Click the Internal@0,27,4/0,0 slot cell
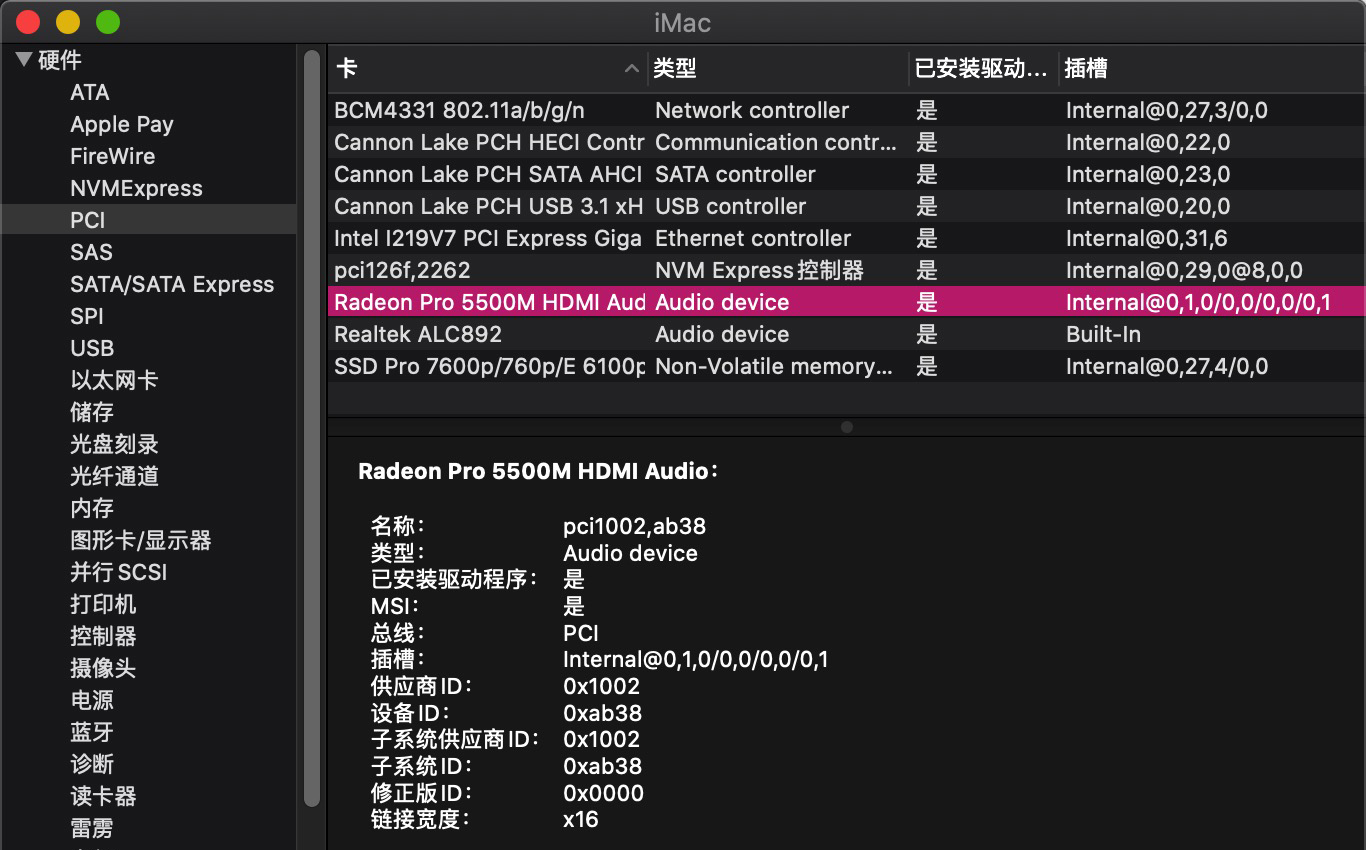1366x850 pixels. tap(1167, 366)
